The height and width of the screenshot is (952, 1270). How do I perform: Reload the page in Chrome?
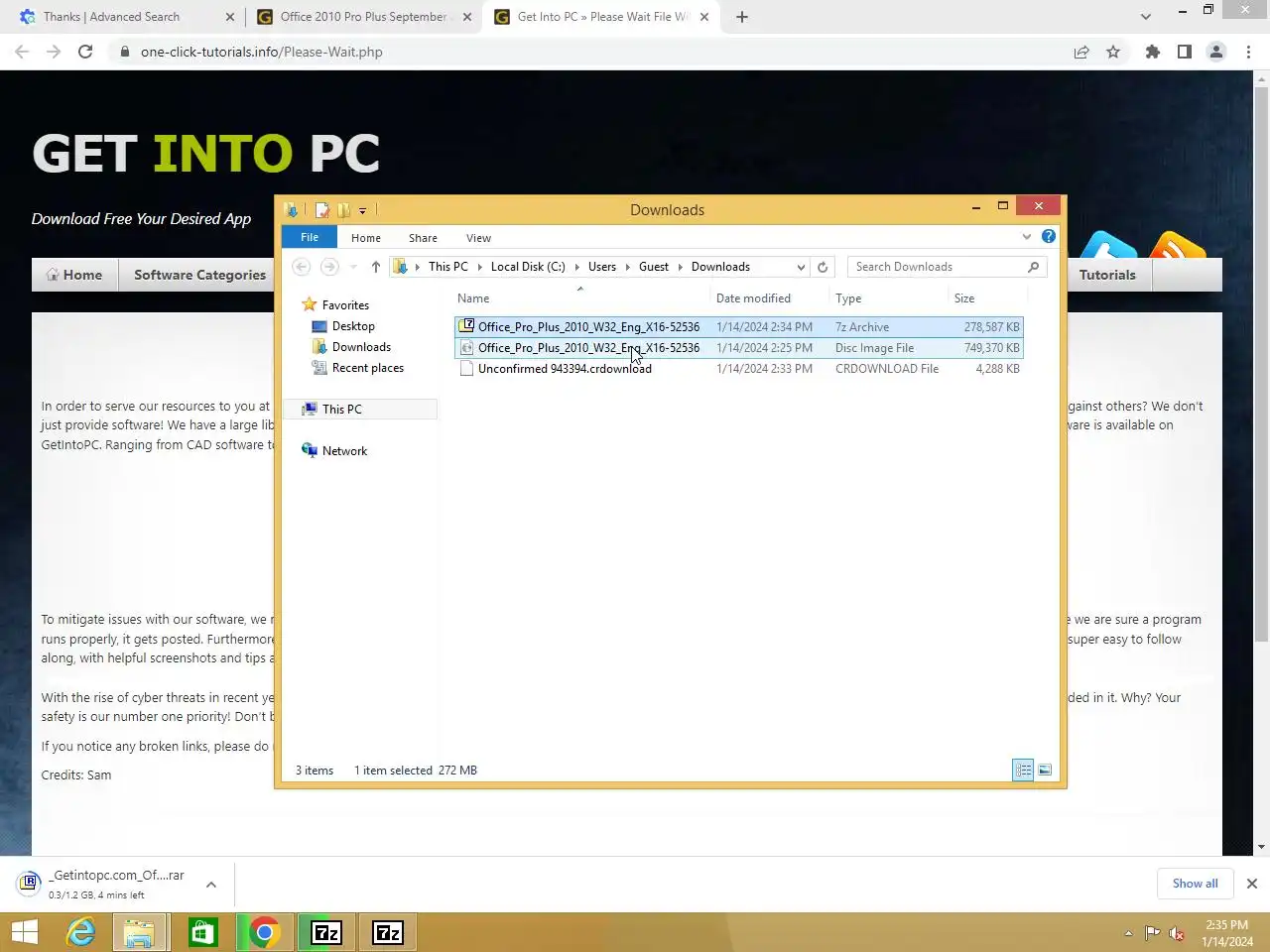[85, 52]
